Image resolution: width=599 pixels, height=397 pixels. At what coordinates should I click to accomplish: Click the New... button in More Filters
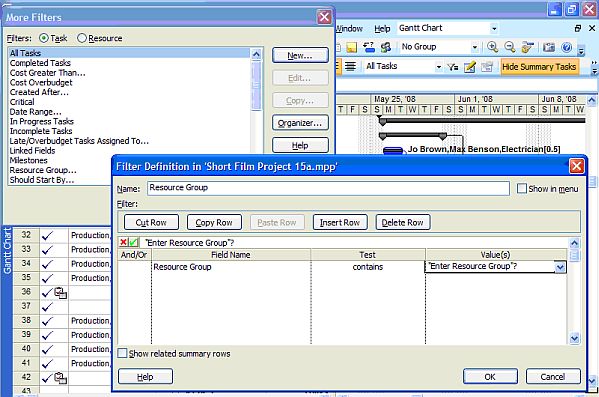click(300, 55)
